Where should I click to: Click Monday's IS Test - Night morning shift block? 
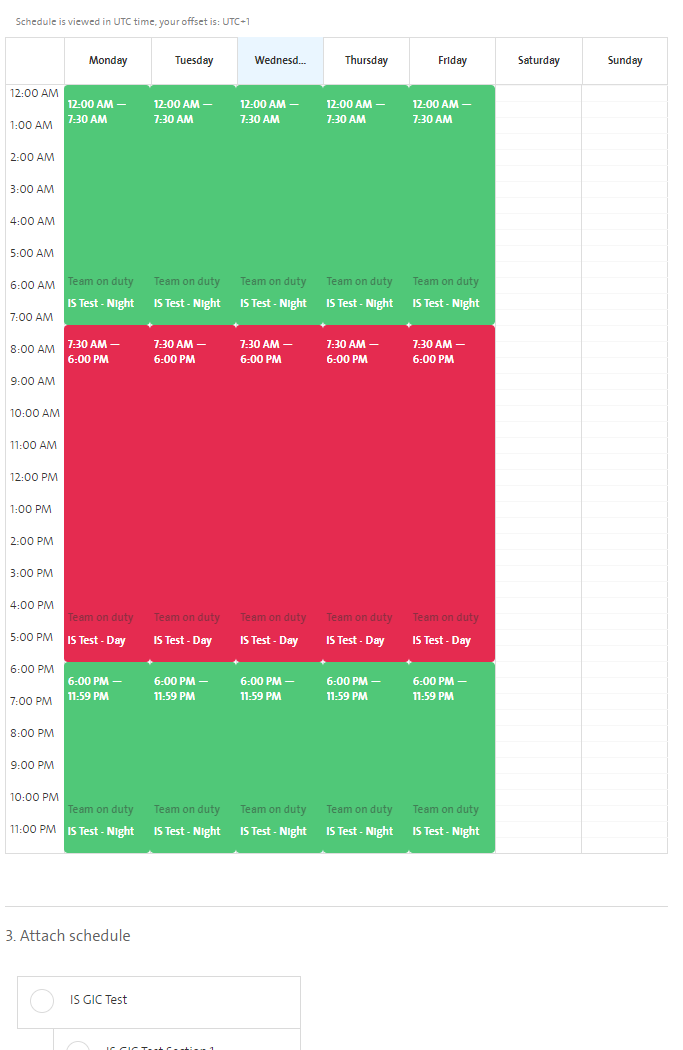click(x=107, y=200)
